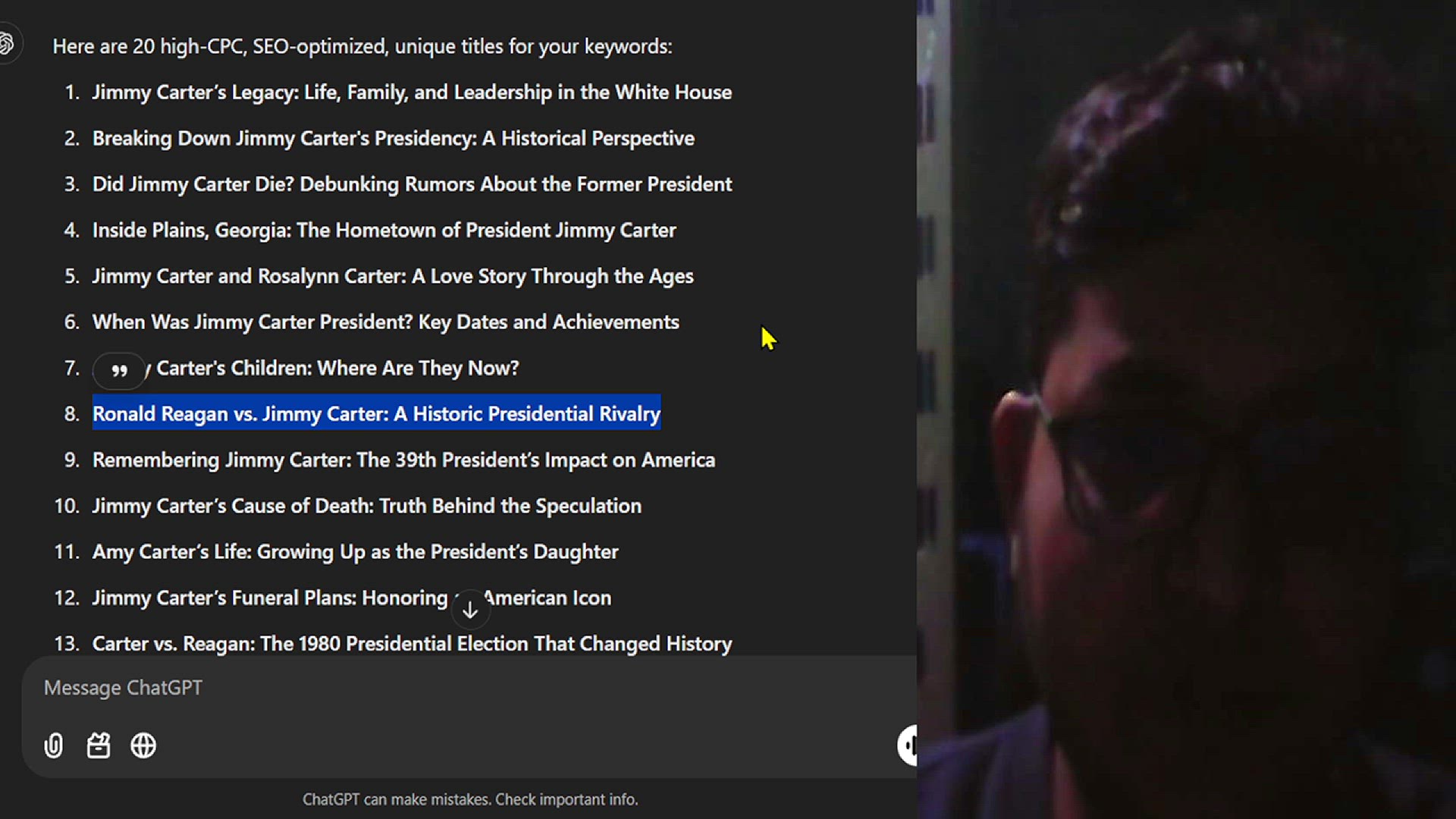Click the highlighted Ronald Reagan vs. Jimmy Carter title

tap(376, 414)
